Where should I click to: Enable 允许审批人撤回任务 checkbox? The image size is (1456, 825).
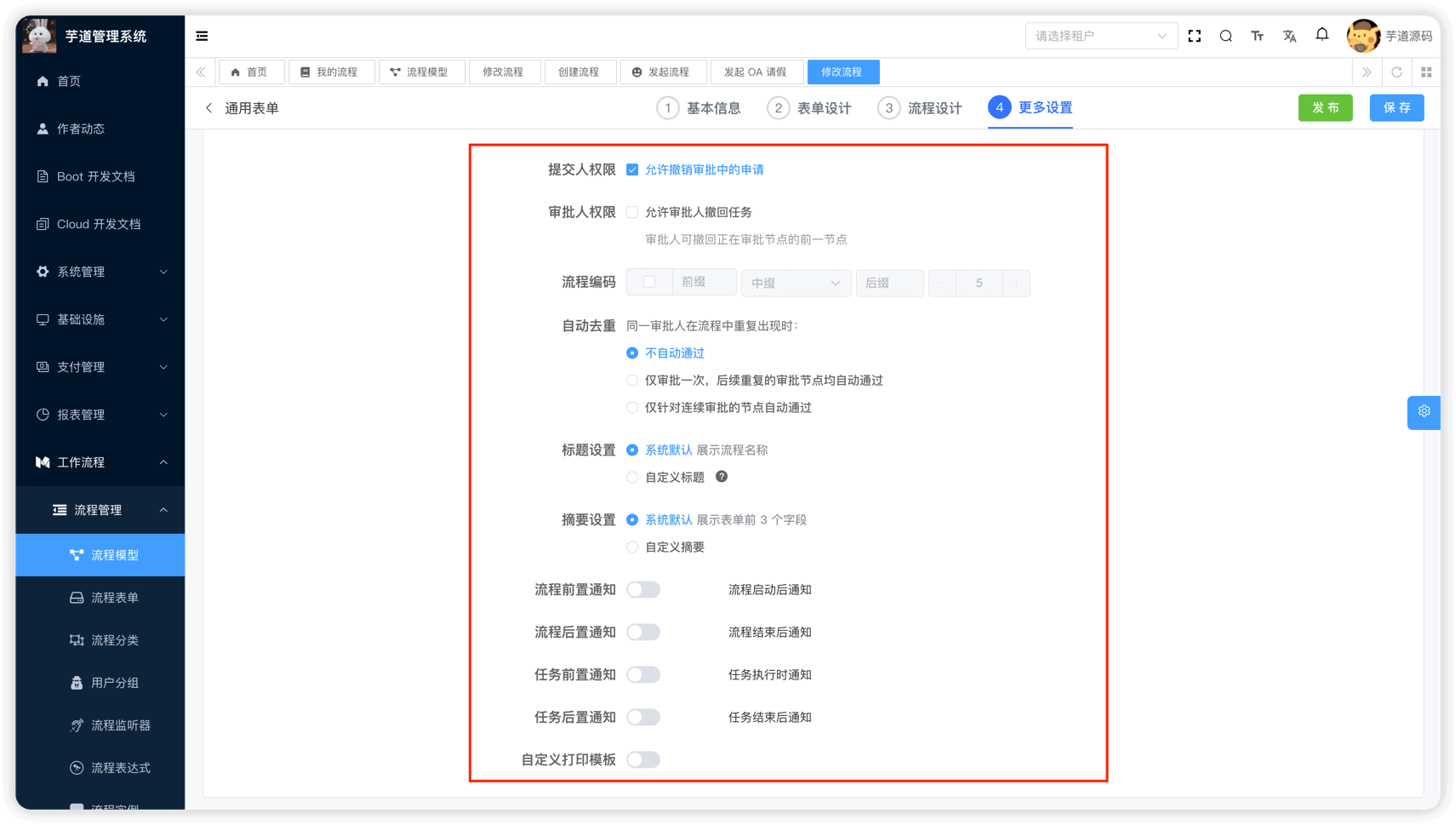click(632, 211)
